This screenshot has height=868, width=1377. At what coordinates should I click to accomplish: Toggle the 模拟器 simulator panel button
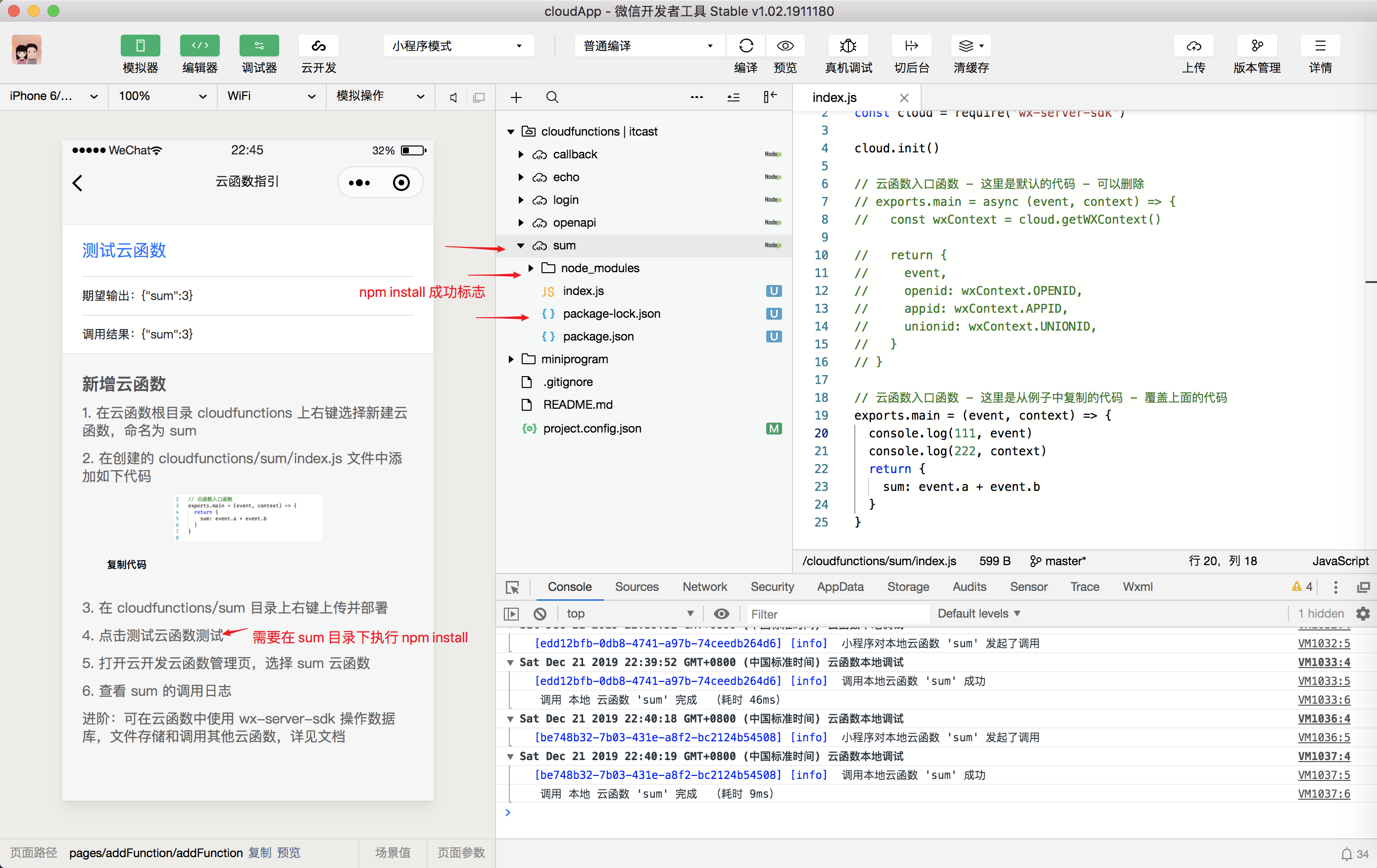coord(140,46)
